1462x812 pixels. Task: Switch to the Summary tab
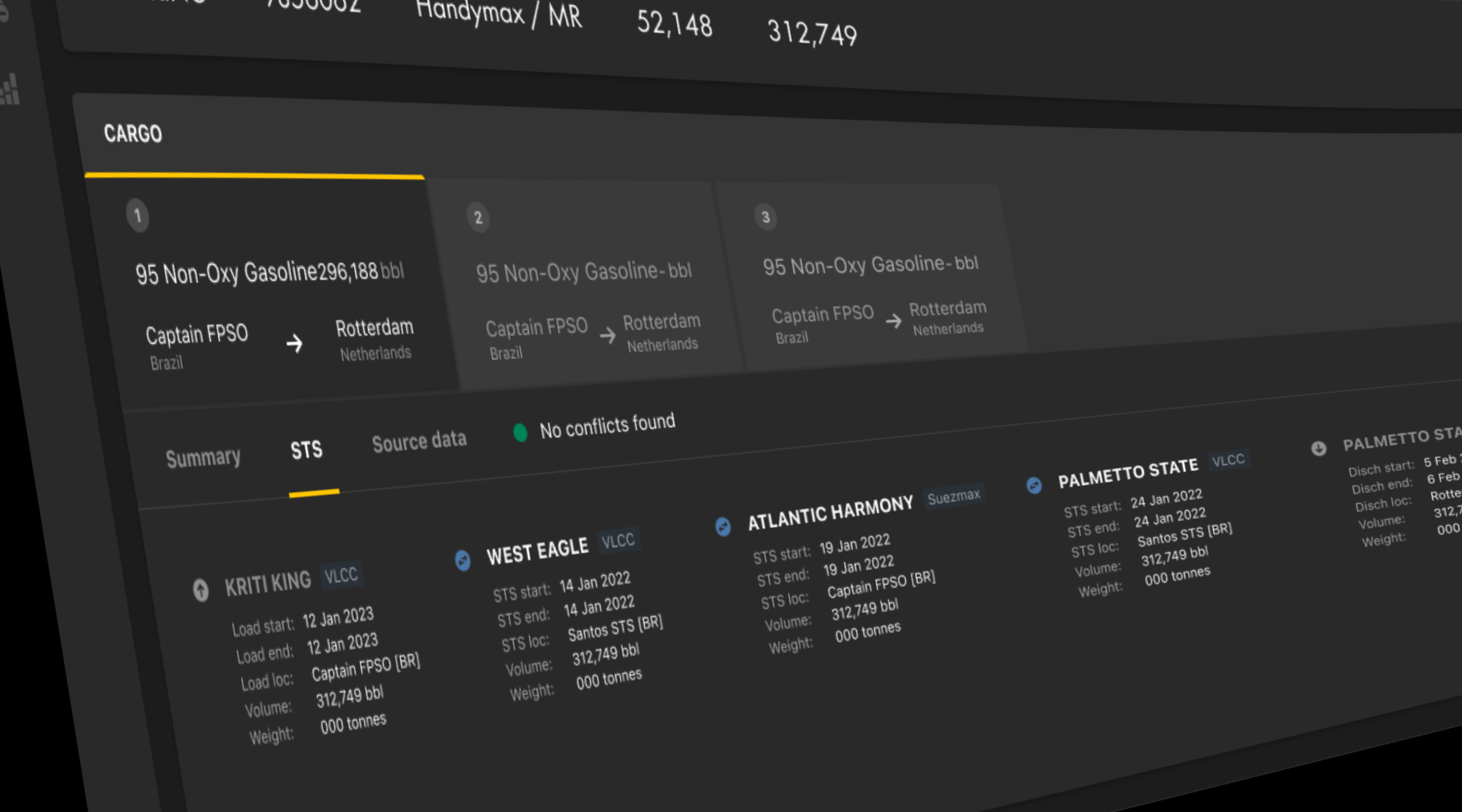click(203, 457)
